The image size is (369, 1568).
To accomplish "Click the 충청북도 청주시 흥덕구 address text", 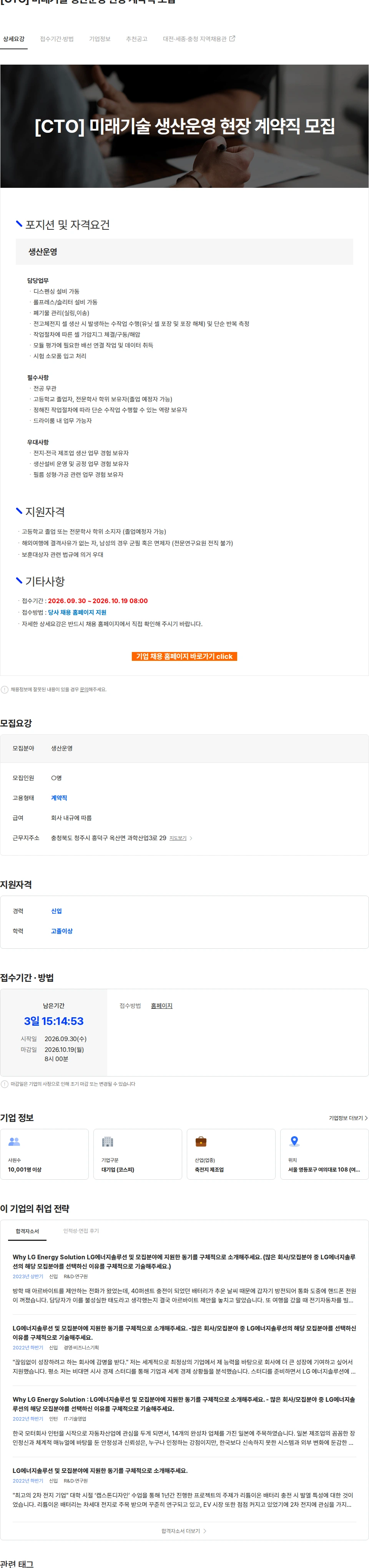I will (108, 838).
